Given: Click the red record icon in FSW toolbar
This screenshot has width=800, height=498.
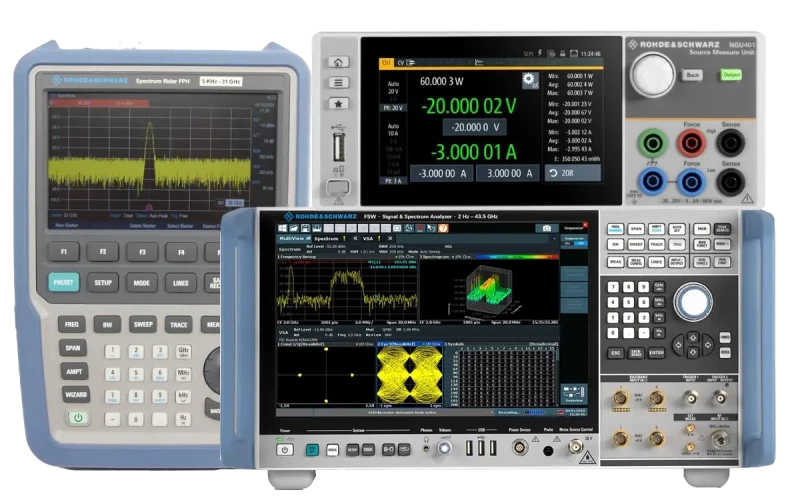Looking at the screenshot, I should pos(420,229).
